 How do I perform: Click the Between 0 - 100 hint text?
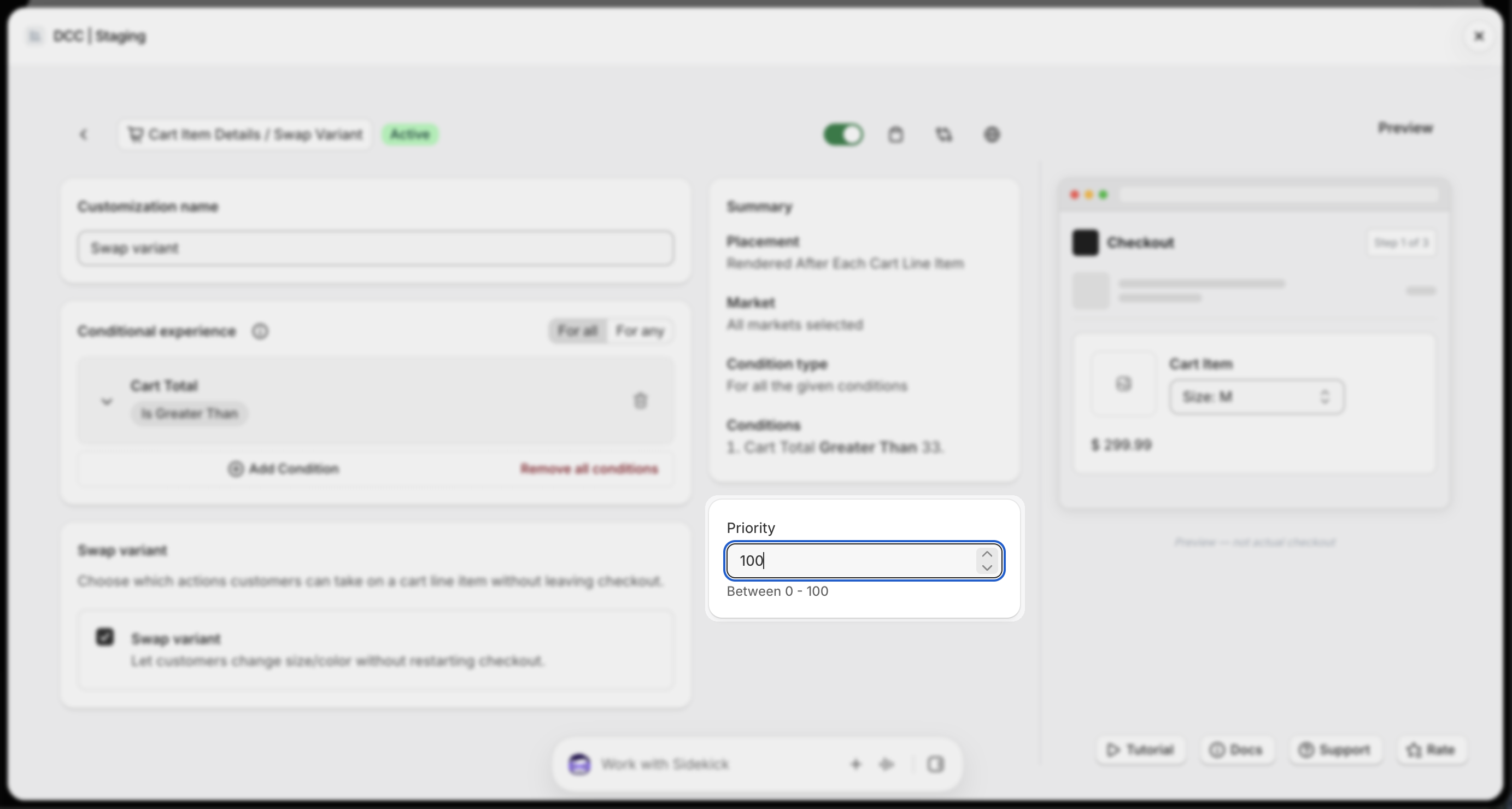[777, 591]
